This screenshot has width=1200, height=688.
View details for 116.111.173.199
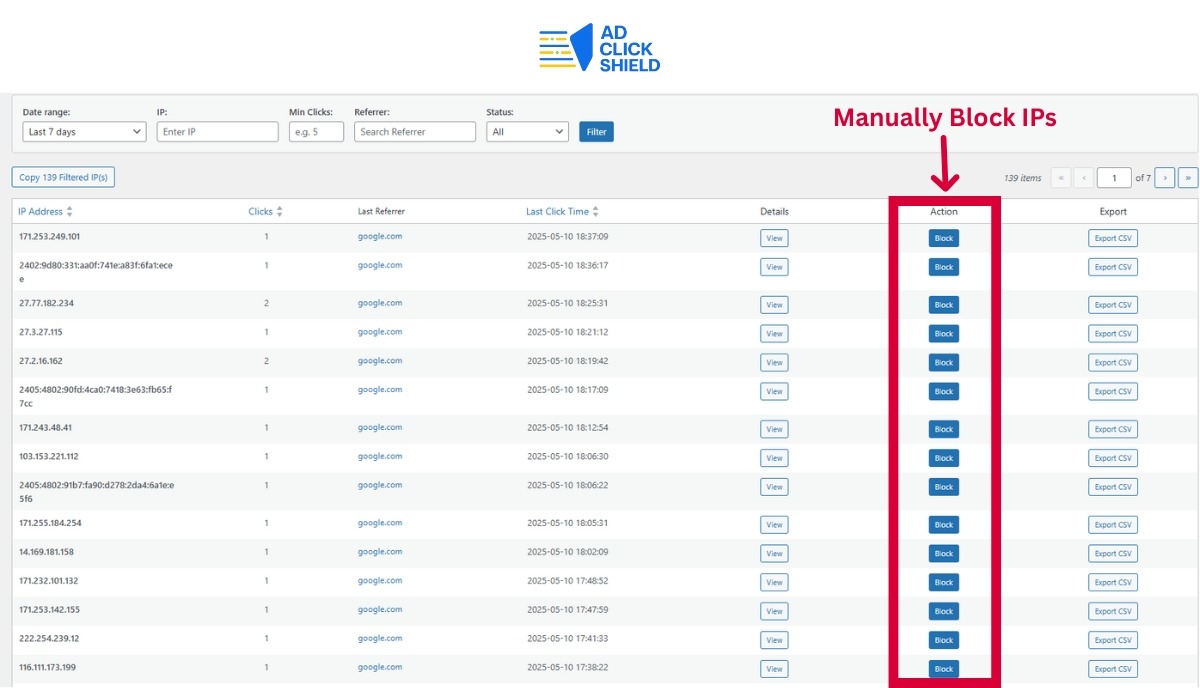click(x=774, y=669)
